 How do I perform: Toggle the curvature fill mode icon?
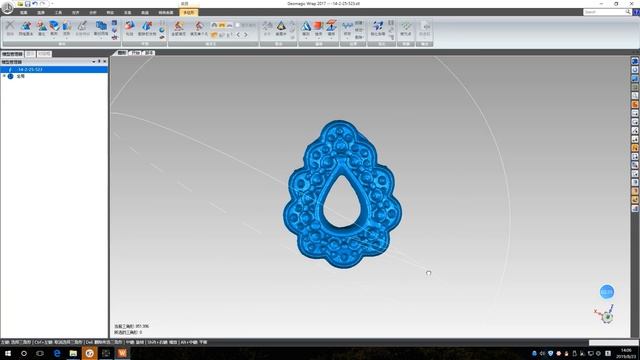pyautogui.click(x=214, y=25)
